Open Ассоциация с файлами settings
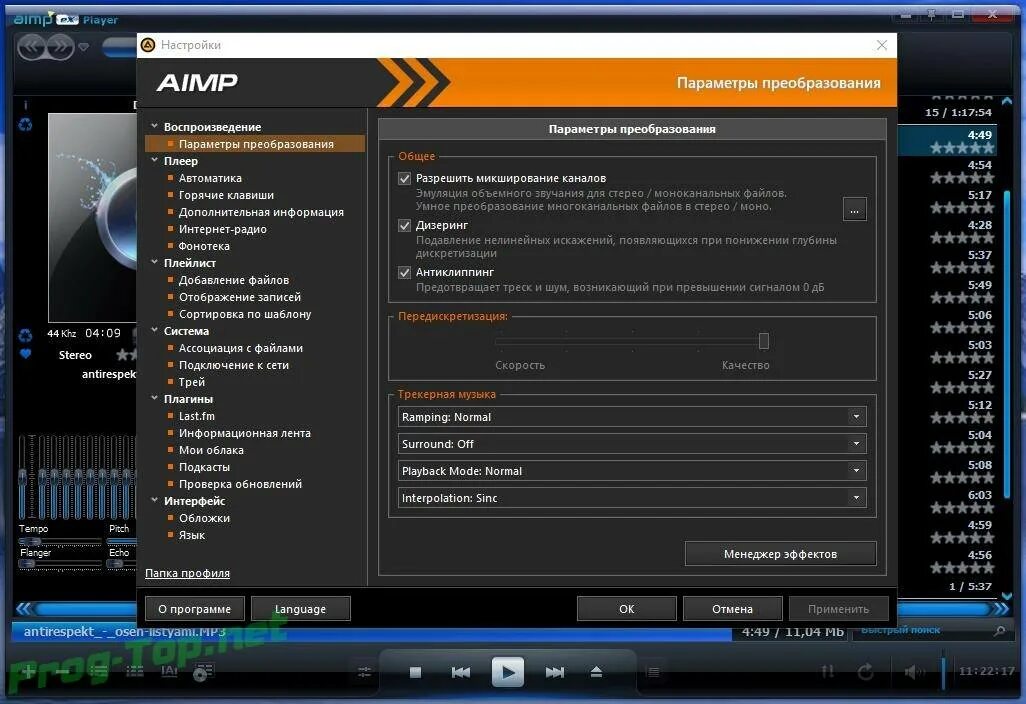The width and height of the screenshot is (1026, 704). [x=241, y=348]
